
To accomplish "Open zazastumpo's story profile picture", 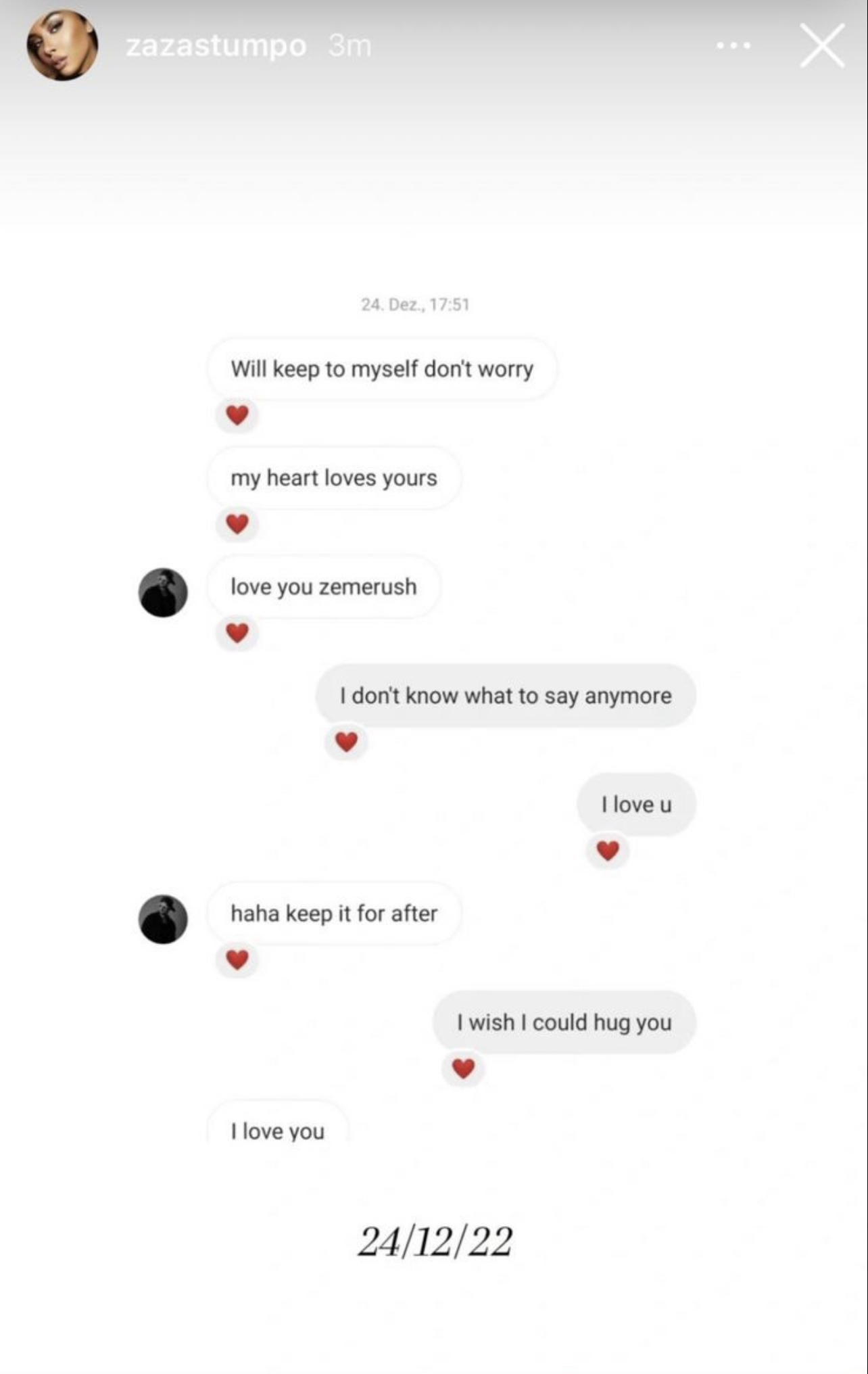I will coord(62,45).
